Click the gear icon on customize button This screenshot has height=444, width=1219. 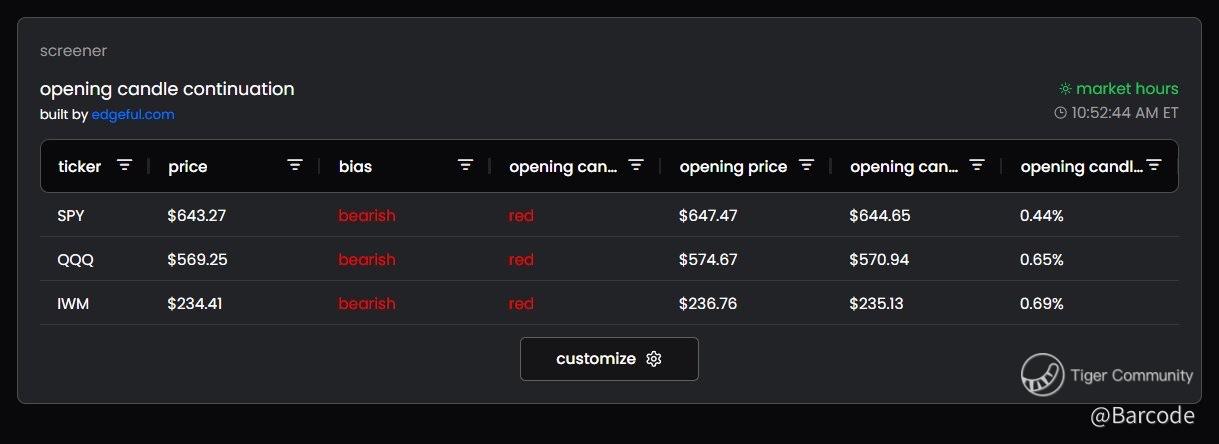click(x=654, y=359)
